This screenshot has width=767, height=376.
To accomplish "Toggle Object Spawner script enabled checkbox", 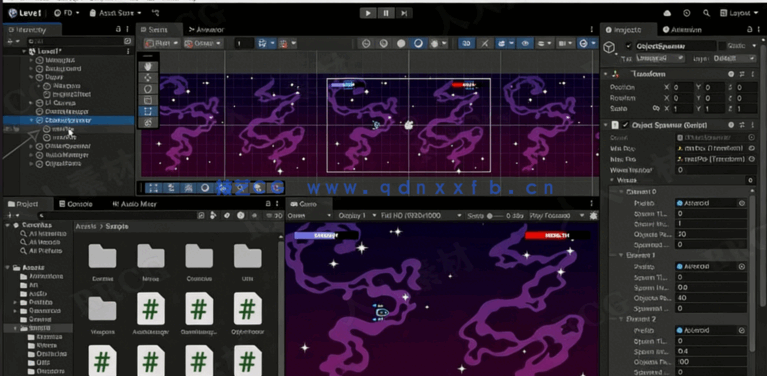I will coord(625,125).
